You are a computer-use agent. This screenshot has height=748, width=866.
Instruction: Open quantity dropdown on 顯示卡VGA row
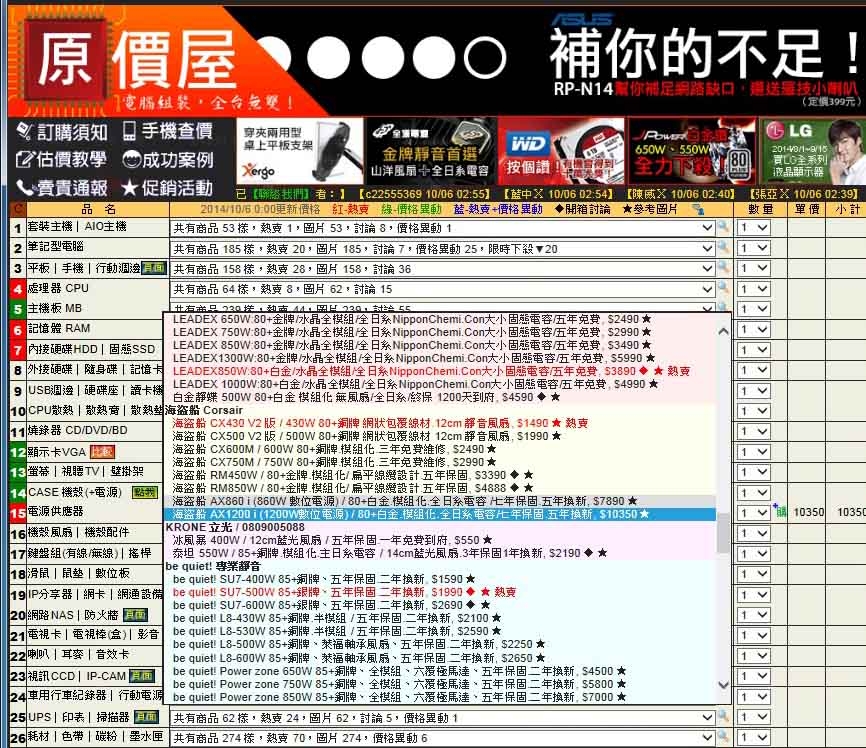click(x=753, y=452)
